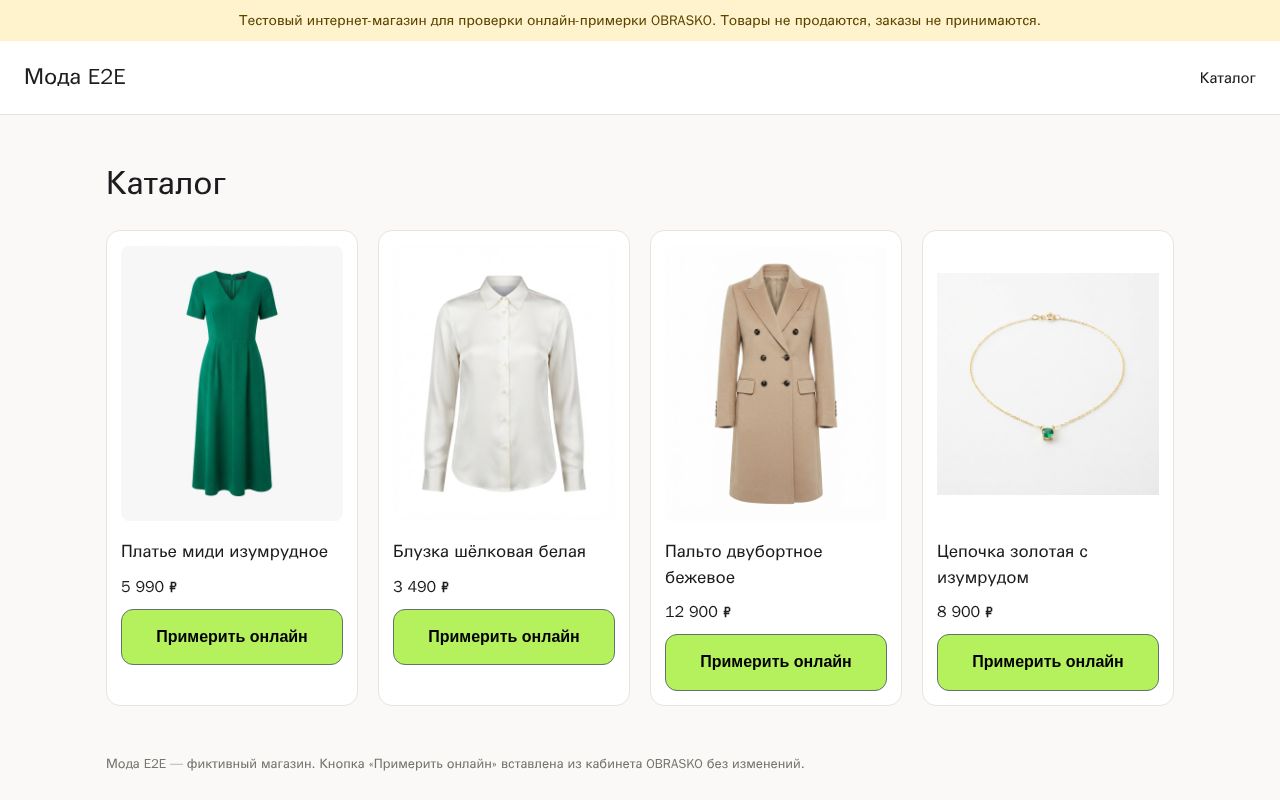Click the price 3 490 ₽

tap(421, 587)
